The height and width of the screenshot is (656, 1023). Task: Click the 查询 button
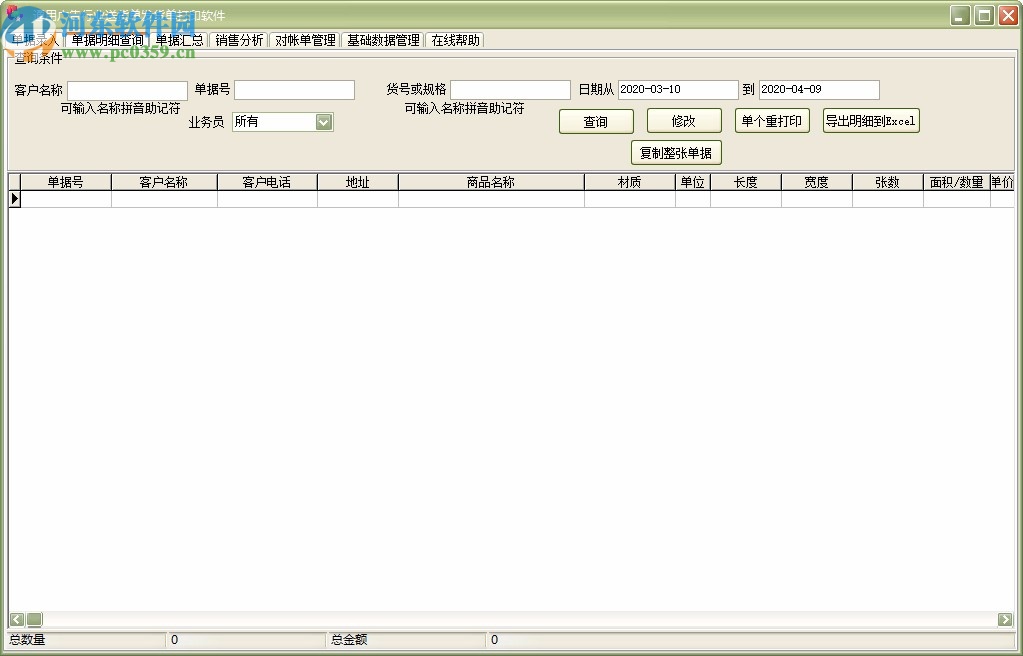coord(596,121)
